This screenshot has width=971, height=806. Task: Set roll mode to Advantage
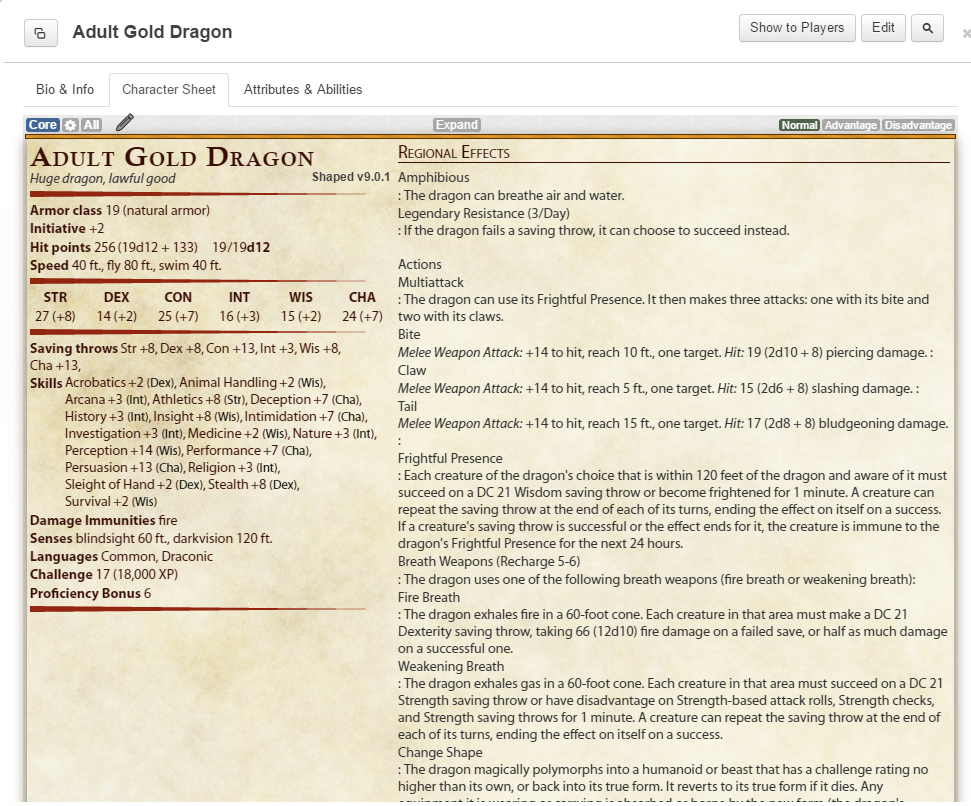850,125
